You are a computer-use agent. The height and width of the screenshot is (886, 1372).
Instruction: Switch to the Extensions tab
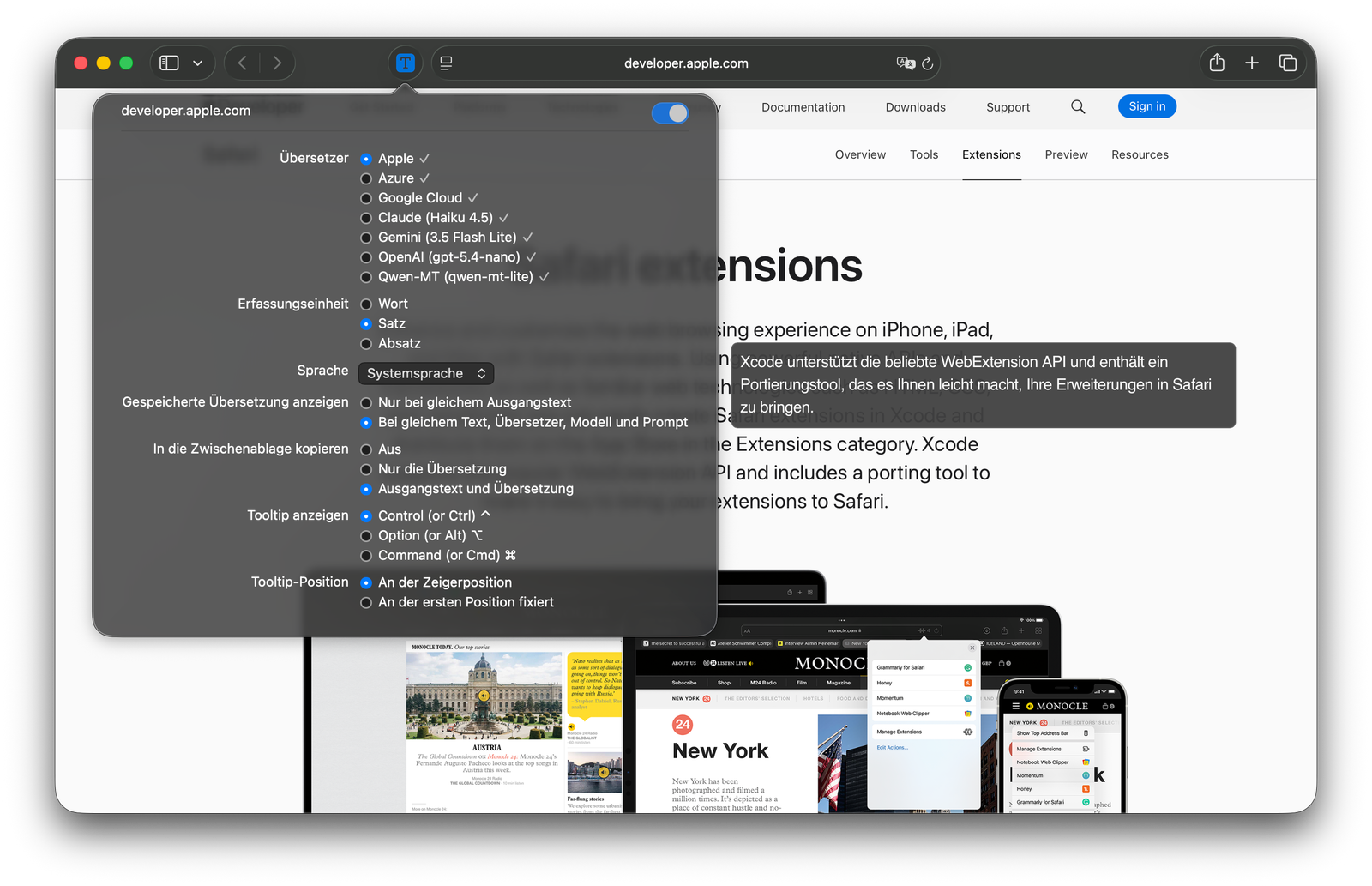(991, 154)
